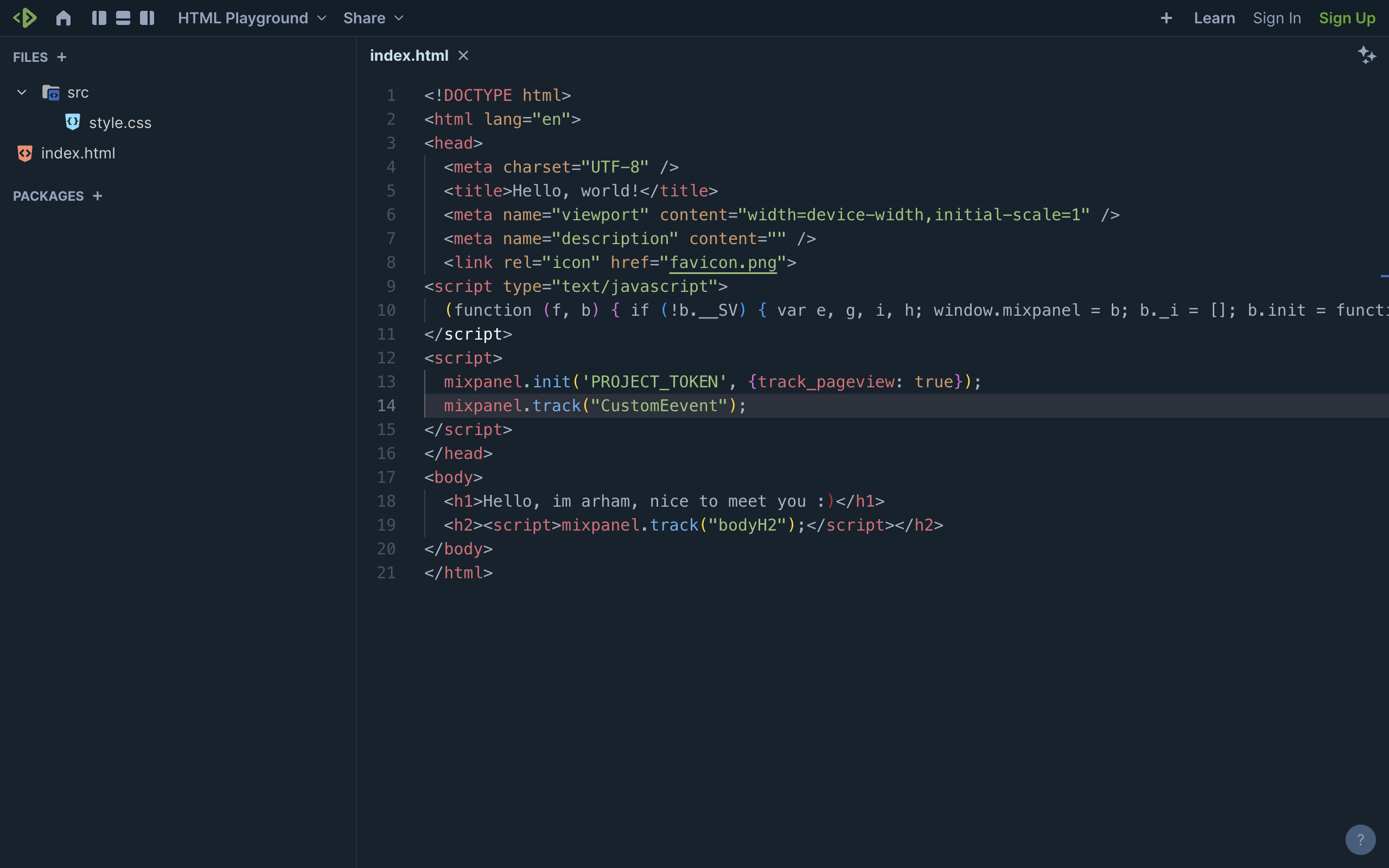The height and width of the screenshot is (868, 1389).
Task: Add a new file with FILES plus
Action: pos(62,57)
